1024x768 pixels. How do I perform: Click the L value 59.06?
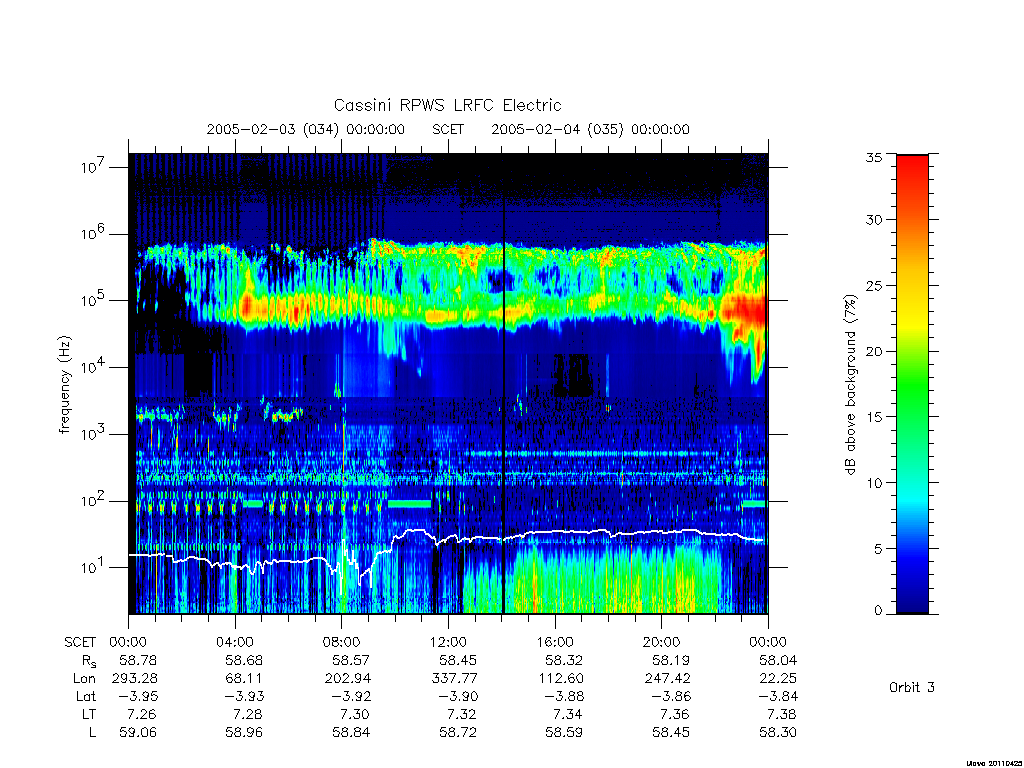(x=138, y=733)
